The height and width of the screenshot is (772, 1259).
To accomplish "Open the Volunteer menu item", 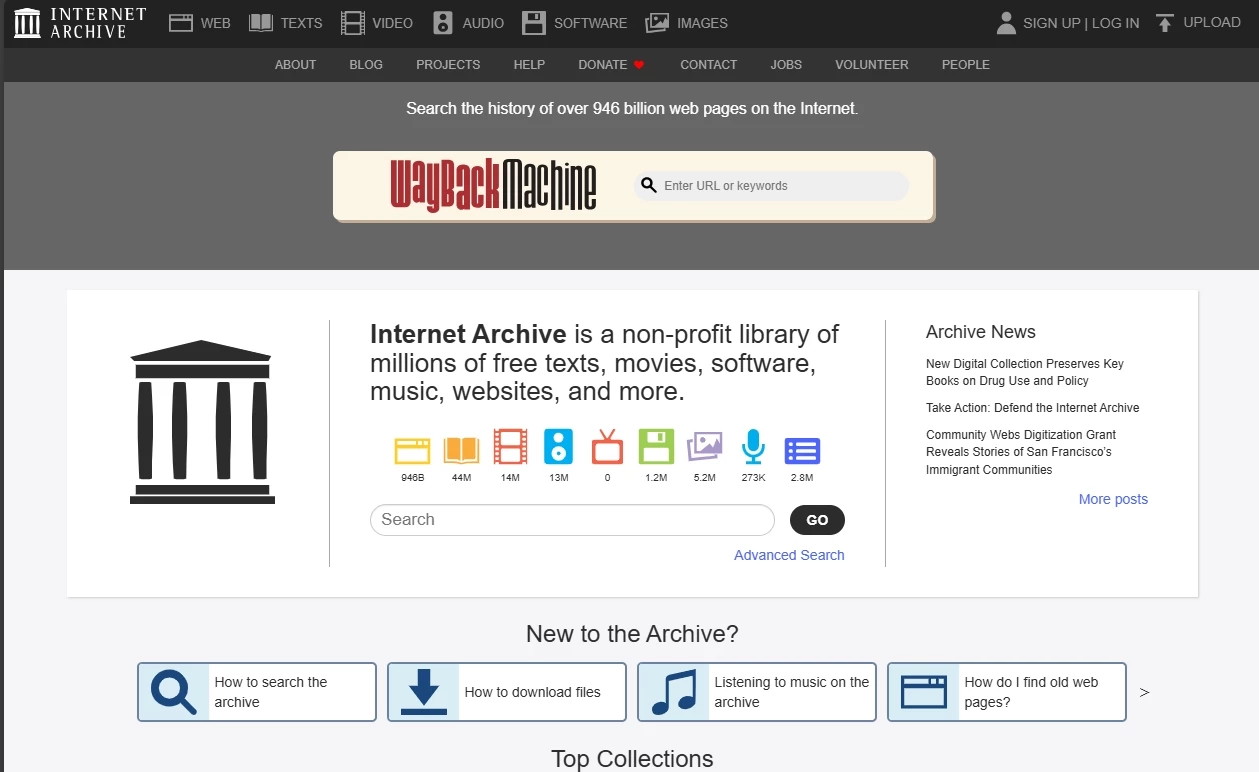I will 872,64.
